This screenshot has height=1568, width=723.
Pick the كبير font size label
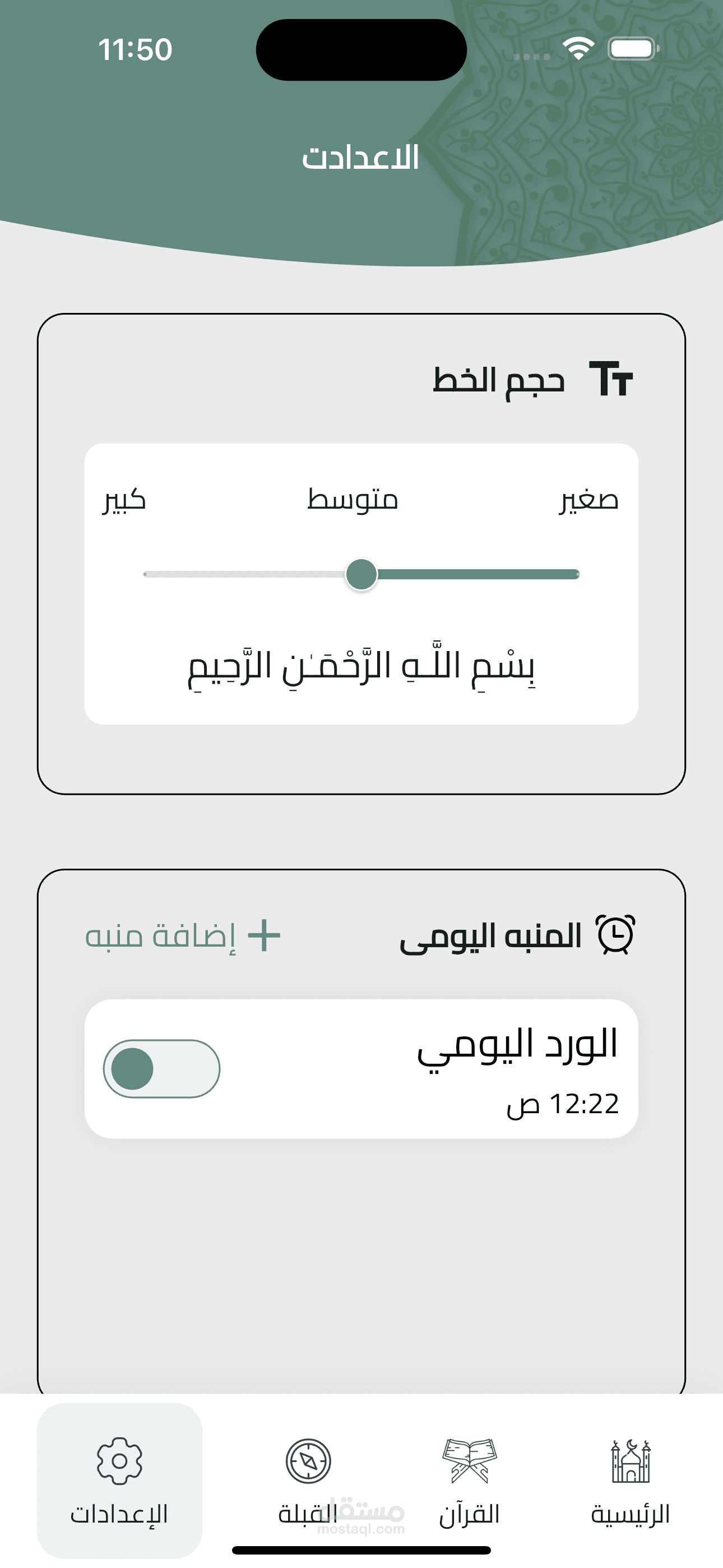click(124, 500)
